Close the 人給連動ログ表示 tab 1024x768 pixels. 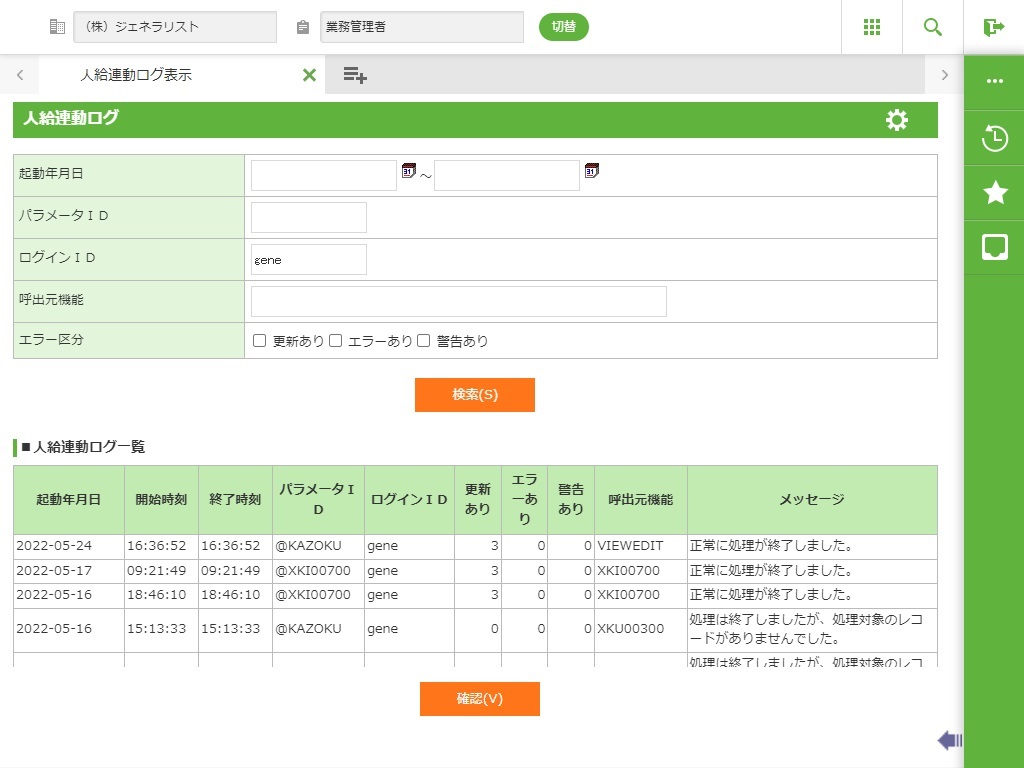pos(309,75)
